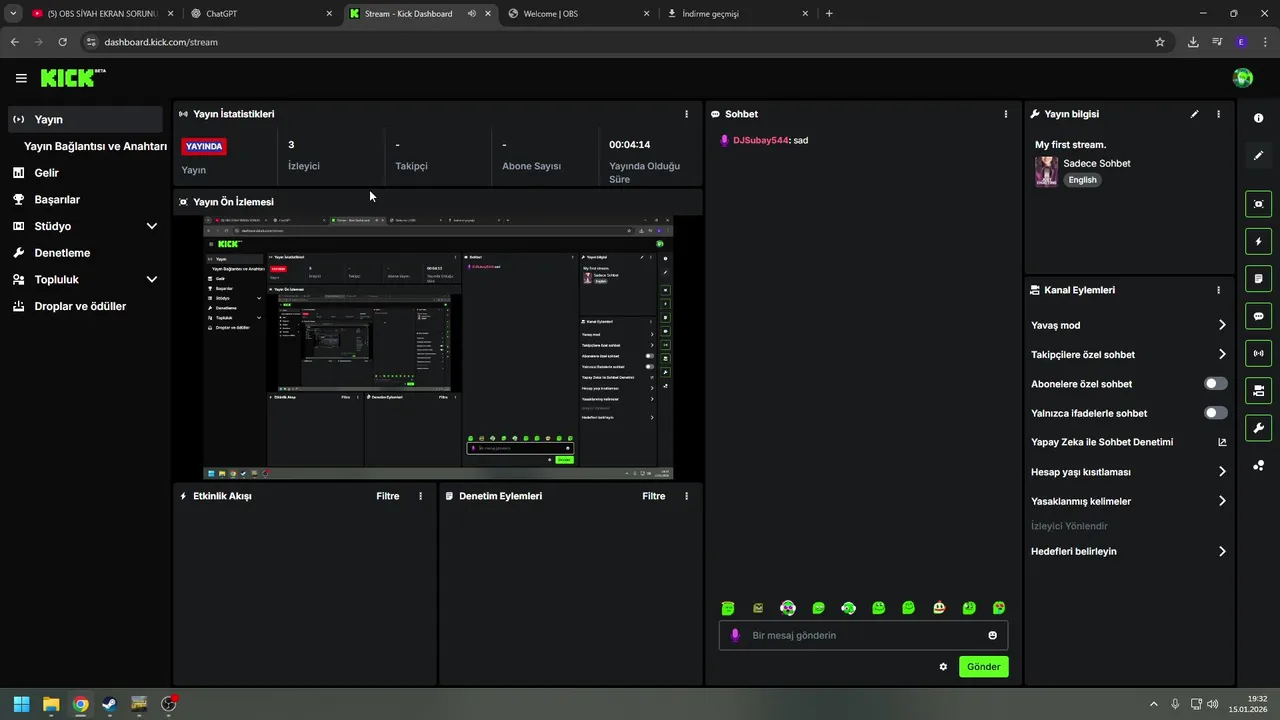
Task: Open the chat settings gear icon
Action: (943, 667)
